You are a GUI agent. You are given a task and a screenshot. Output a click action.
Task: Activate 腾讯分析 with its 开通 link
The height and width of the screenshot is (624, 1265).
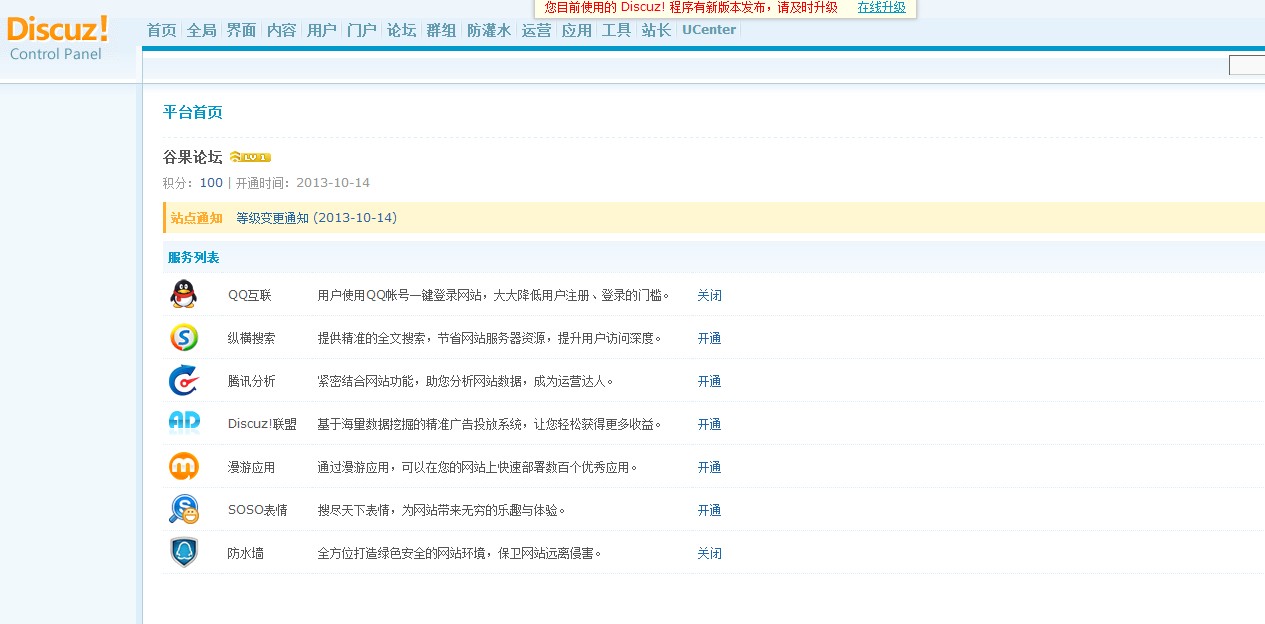coord(709,382)
